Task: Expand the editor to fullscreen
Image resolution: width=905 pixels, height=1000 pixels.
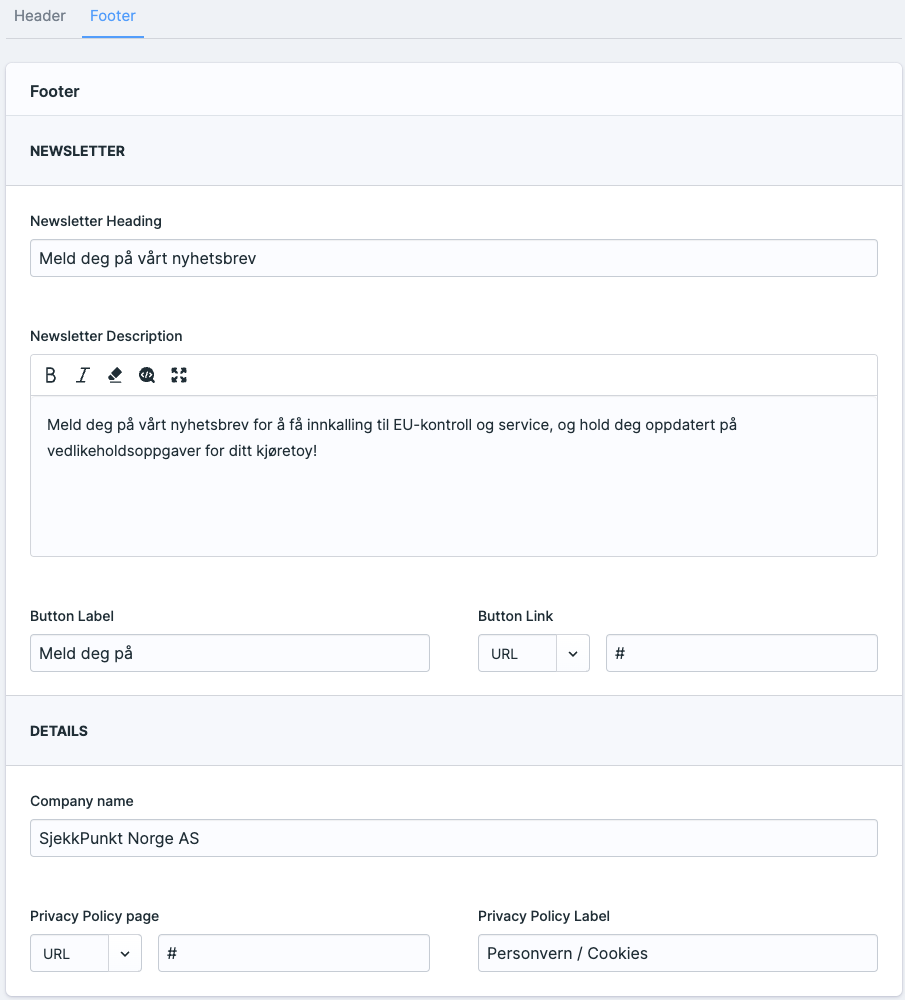Action: pos(179,375)
